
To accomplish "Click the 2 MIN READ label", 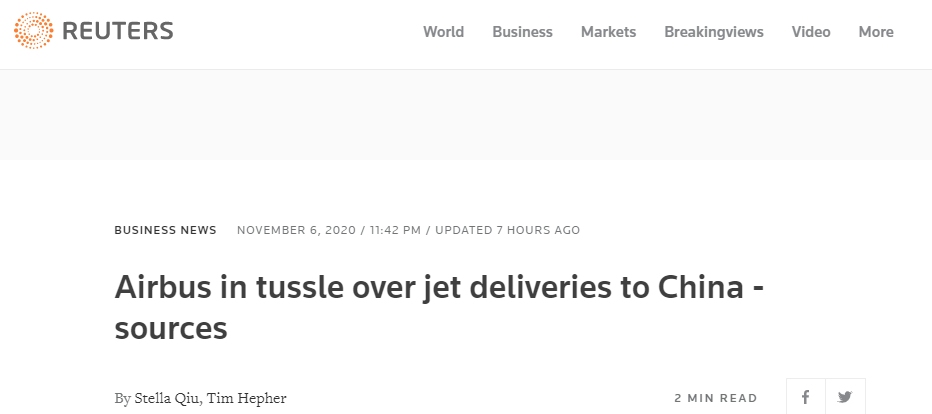I will [x=715, y=398].
